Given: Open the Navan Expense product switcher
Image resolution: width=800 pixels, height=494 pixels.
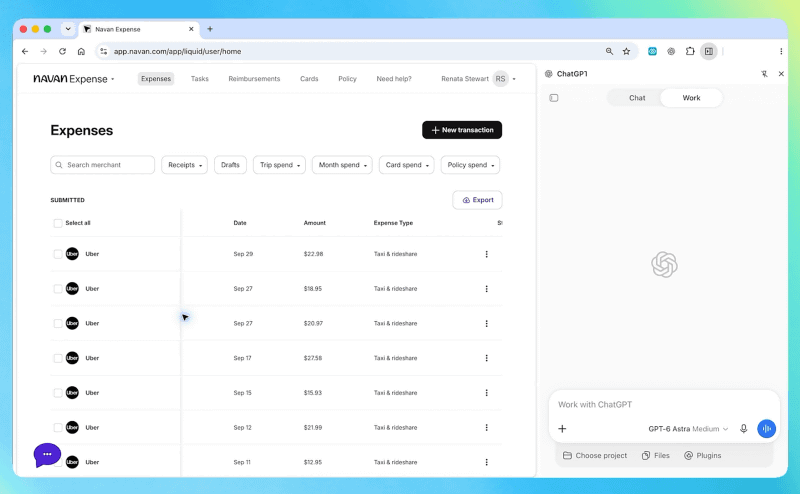Looking at the screenshot, I should click(x=74, y=79).
